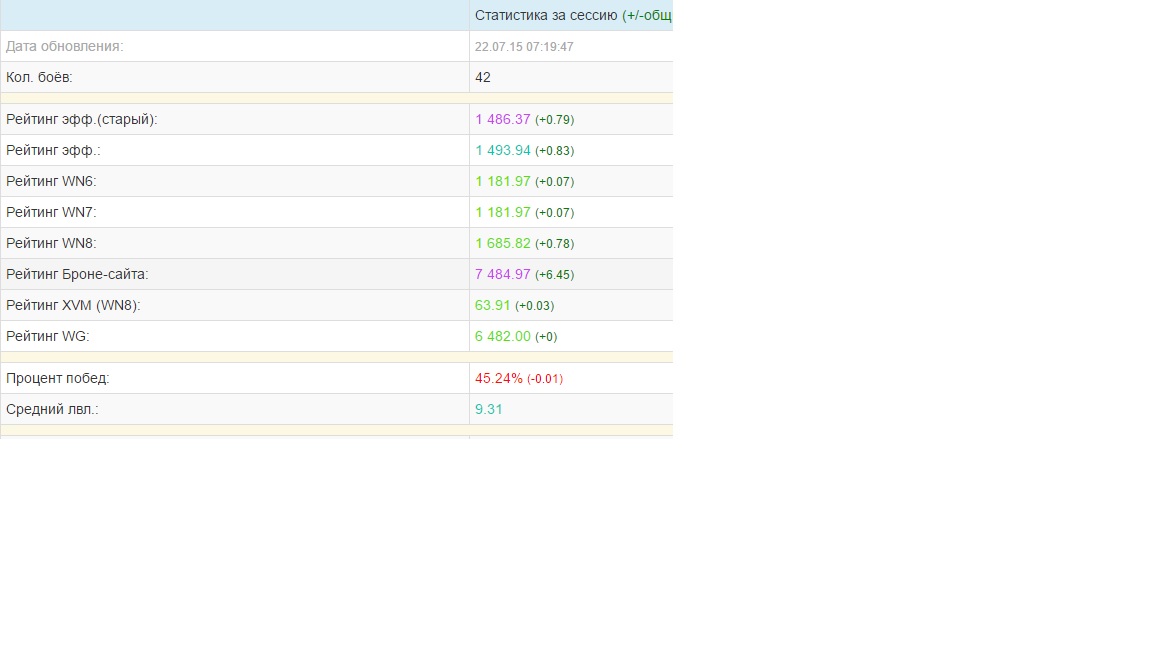The width and height of the screenshot is (1152, 648).
Task: Select the 'Дата обновления:' row label
Action: click(x=65, y=46)
